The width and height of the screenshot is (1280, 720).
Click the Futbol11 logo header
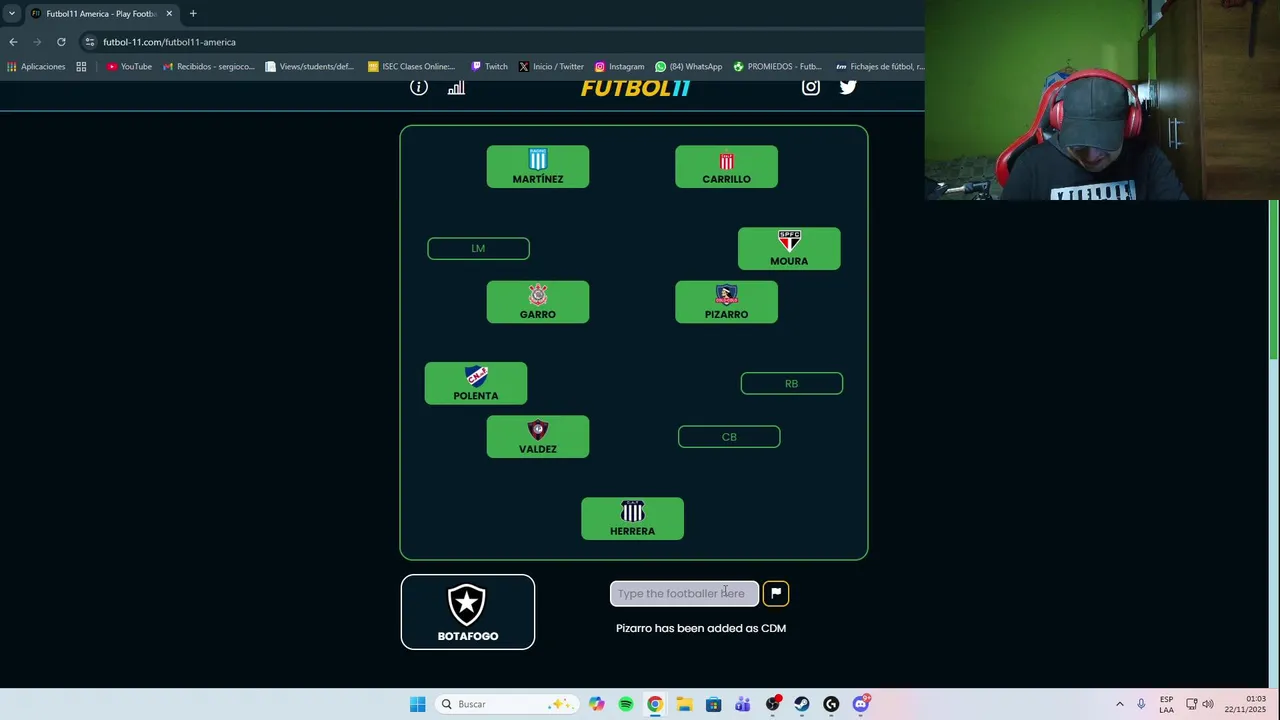click(x=636, y=88)
